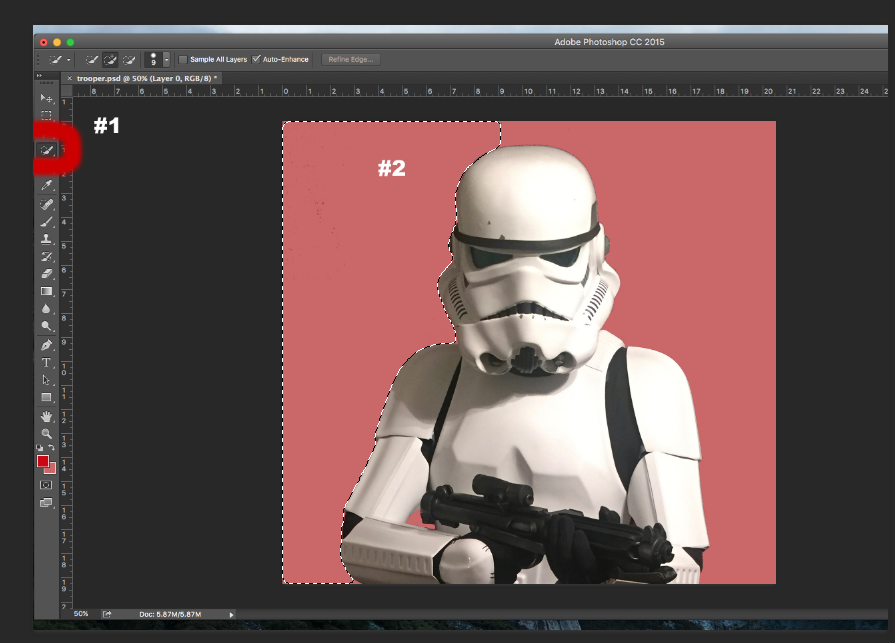Change the screen mode
This screenshot has width=895, height=643.
[46, 503]
